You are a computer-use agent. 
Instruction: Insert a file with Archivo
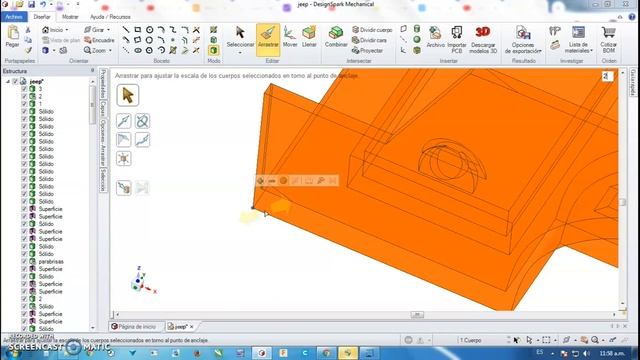(435, 38)
